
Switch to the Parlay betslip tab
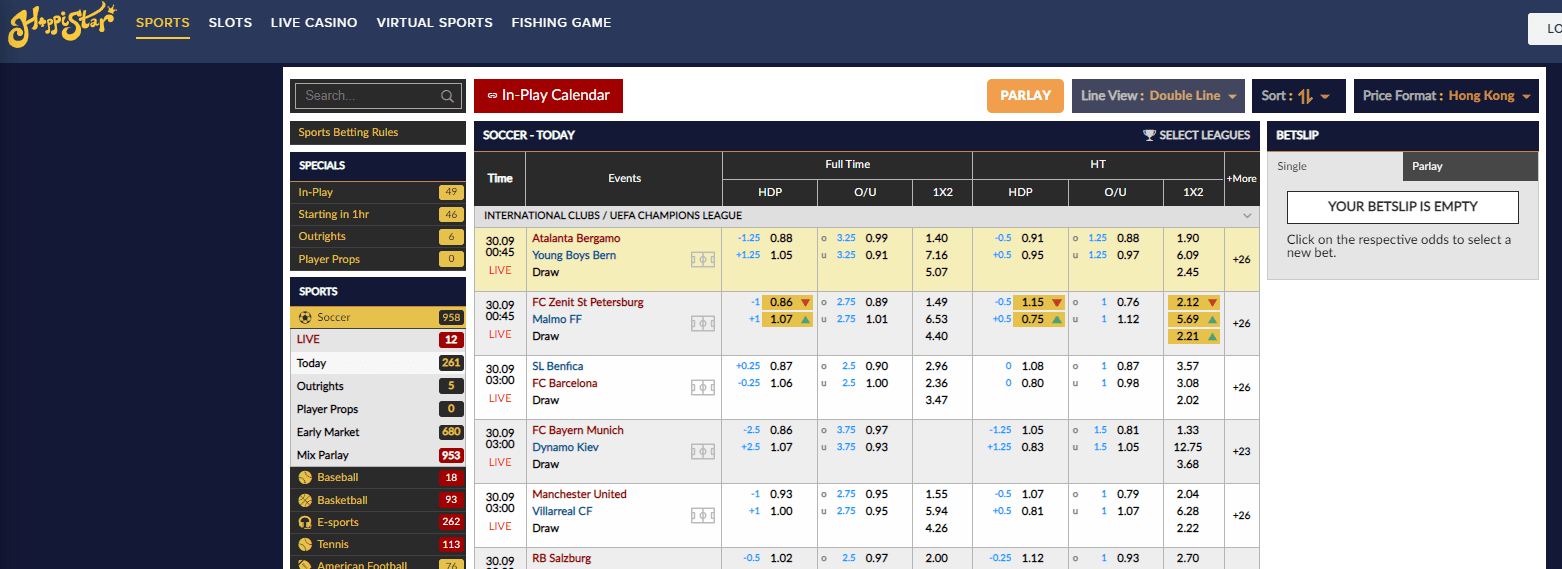1470,166
